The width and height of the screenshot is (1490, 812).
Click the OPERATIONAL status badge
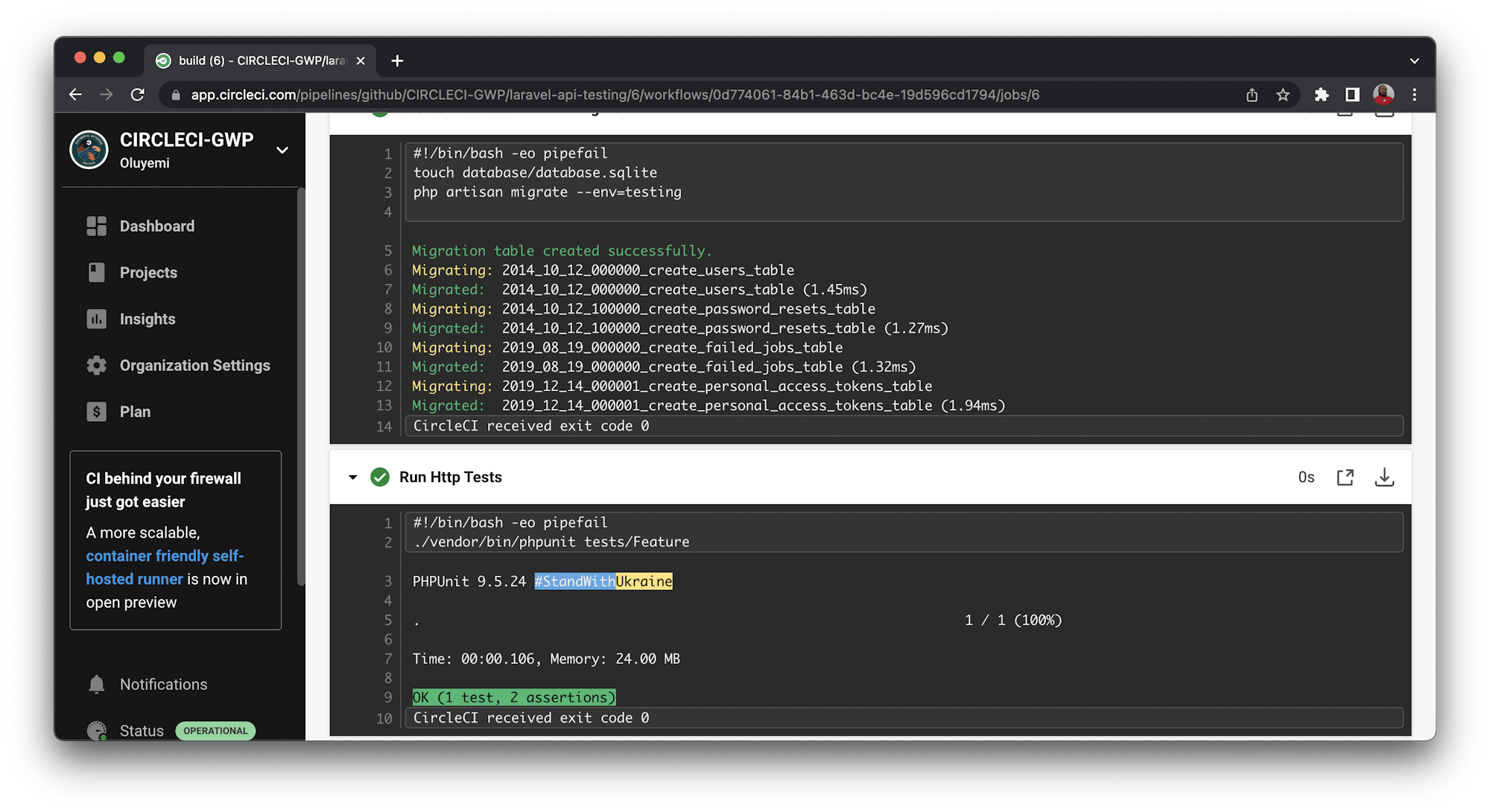point(215,731)
